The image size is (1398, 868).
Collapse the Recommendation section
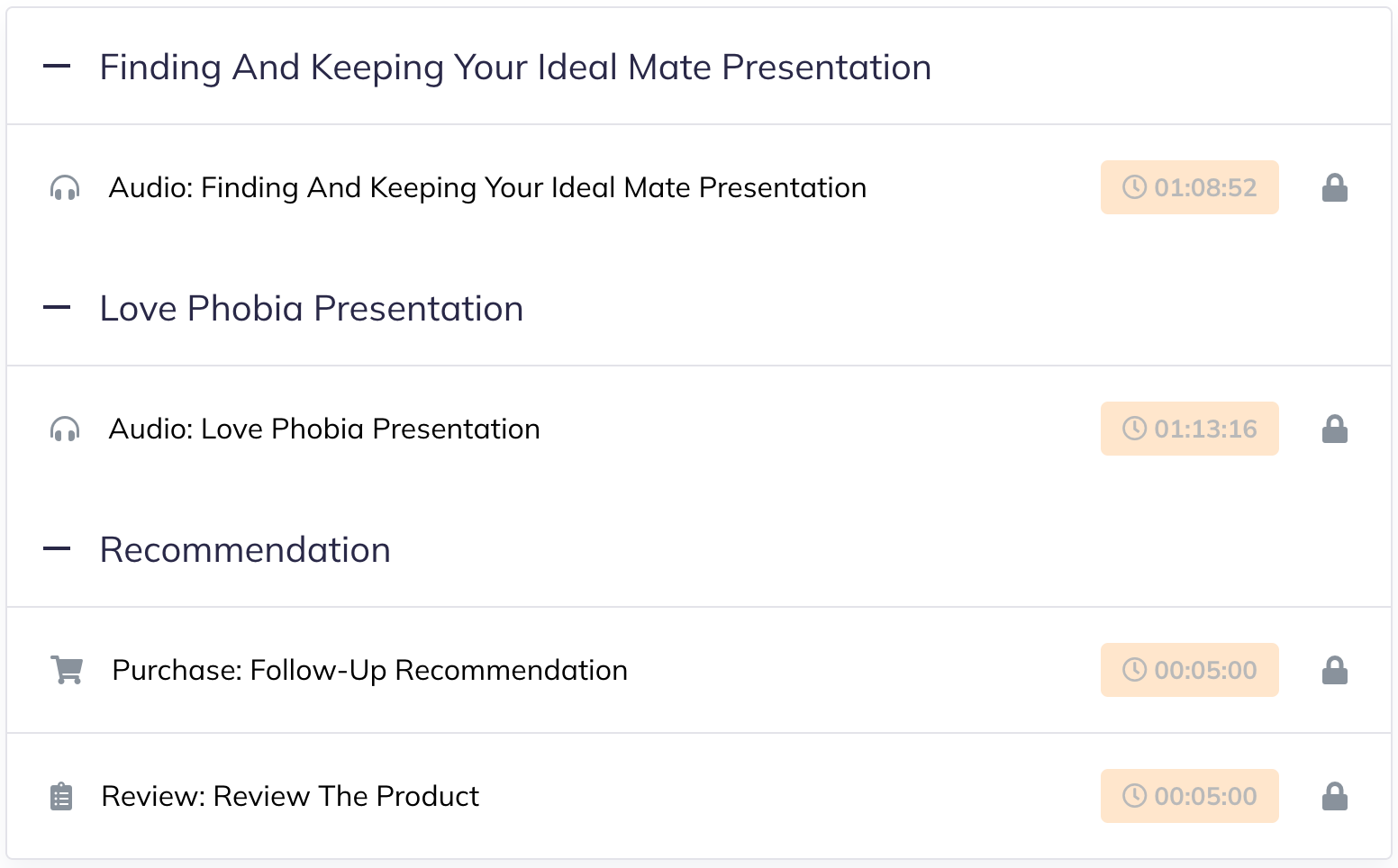pyautogui.click(x=57, y=549)
